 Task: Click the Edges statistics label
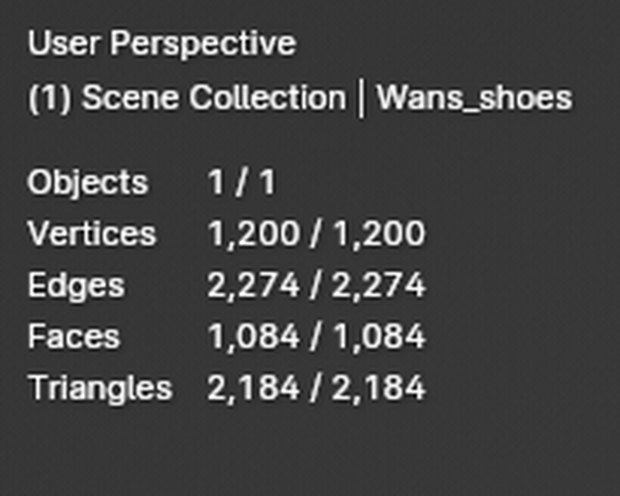[76, 286]
